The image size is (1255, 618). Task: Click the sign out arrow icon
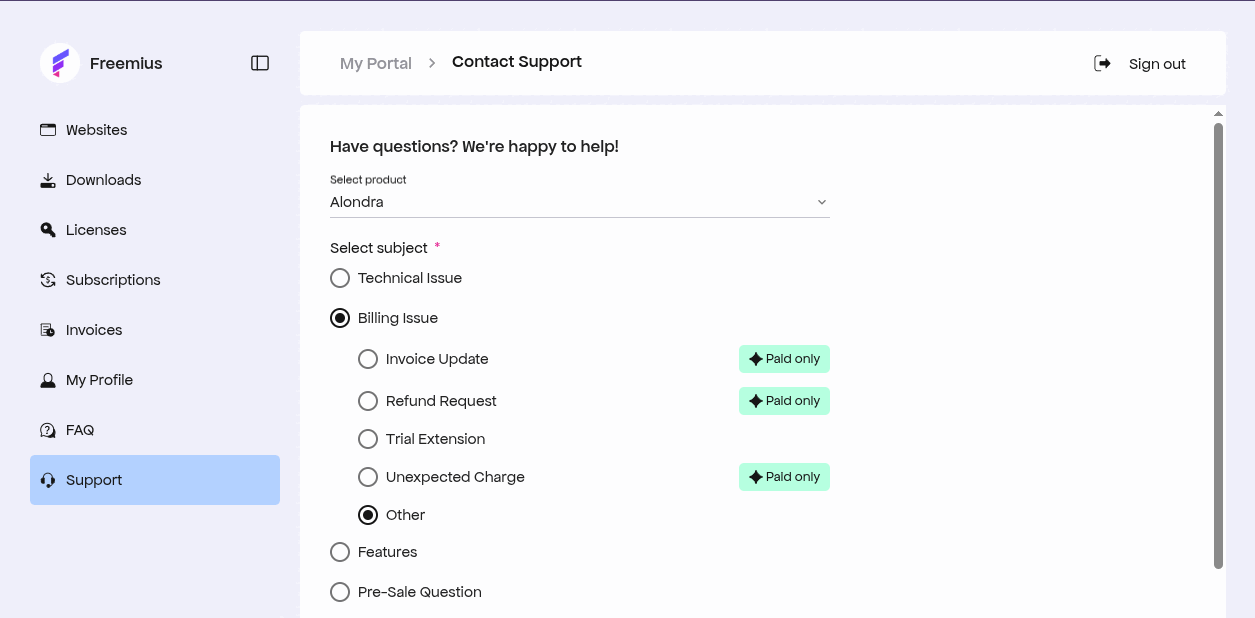(1102, 64)
